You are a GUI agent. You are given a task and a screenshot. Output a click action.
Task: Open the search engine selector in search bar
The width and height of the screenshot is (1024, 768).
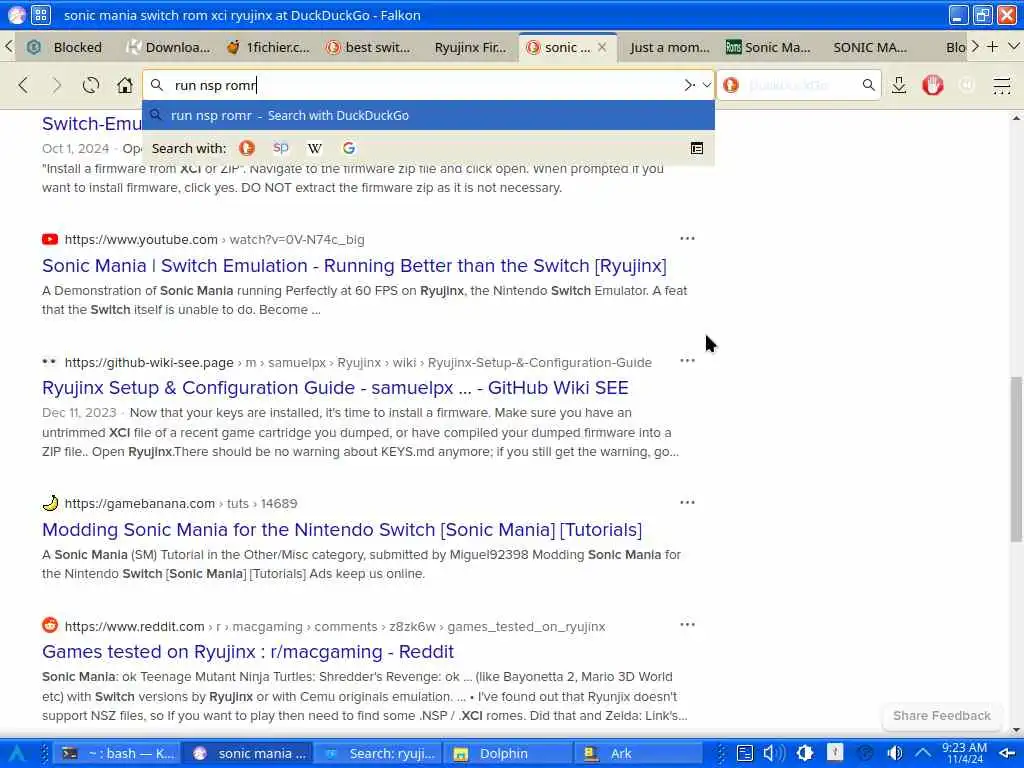pyautogui.click(x=731, y=85)
